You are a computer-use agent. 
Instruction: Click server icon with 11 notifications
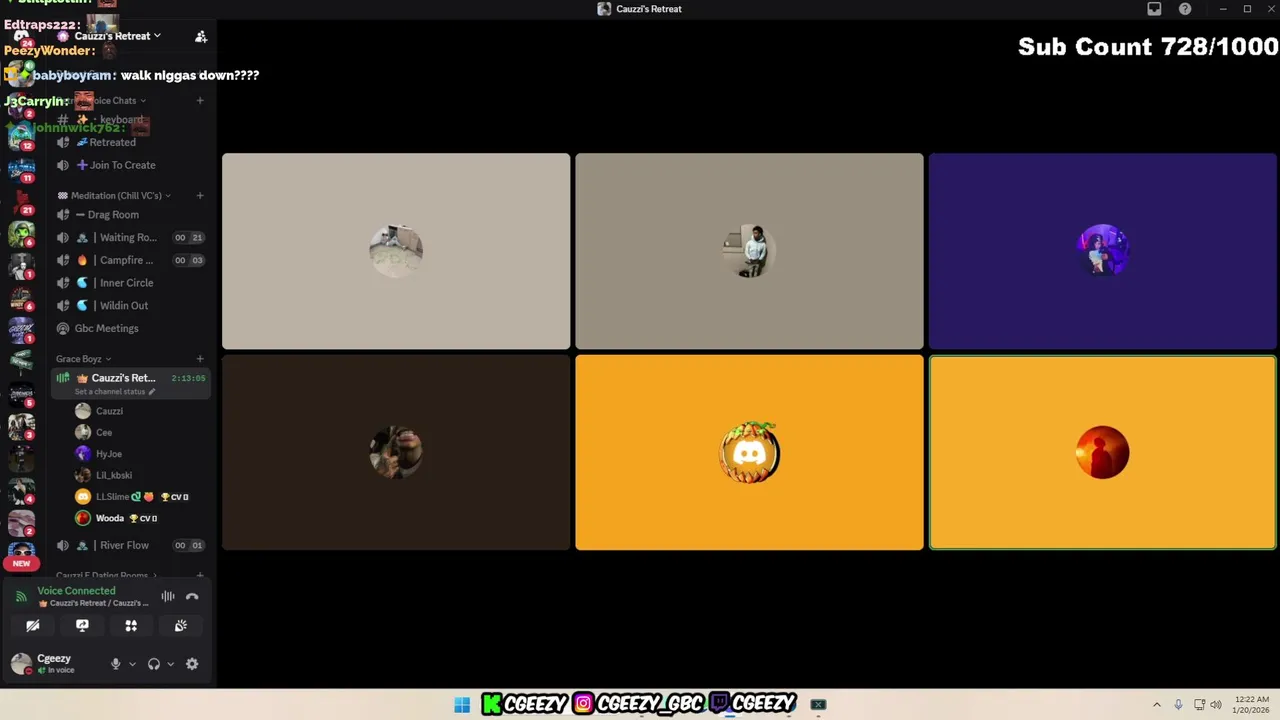click(x=21, y=168)
